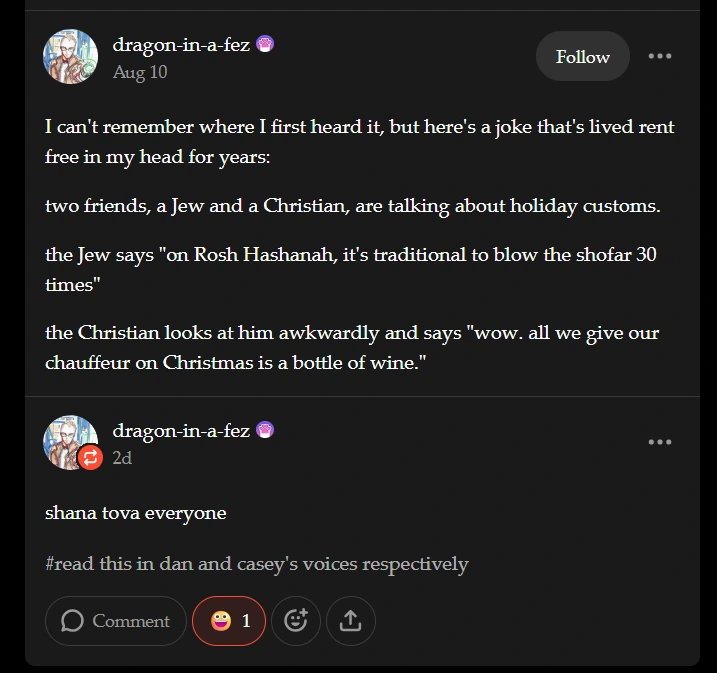Click the 2d timestamp
The width and height of the screenshot is (717, 673).
coord(122,458)
